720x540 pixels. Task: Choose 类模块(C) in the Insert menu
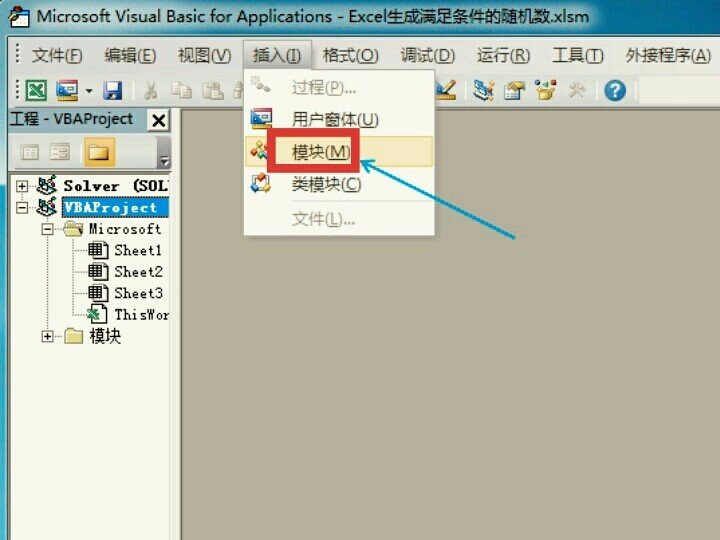coord(326,185)
